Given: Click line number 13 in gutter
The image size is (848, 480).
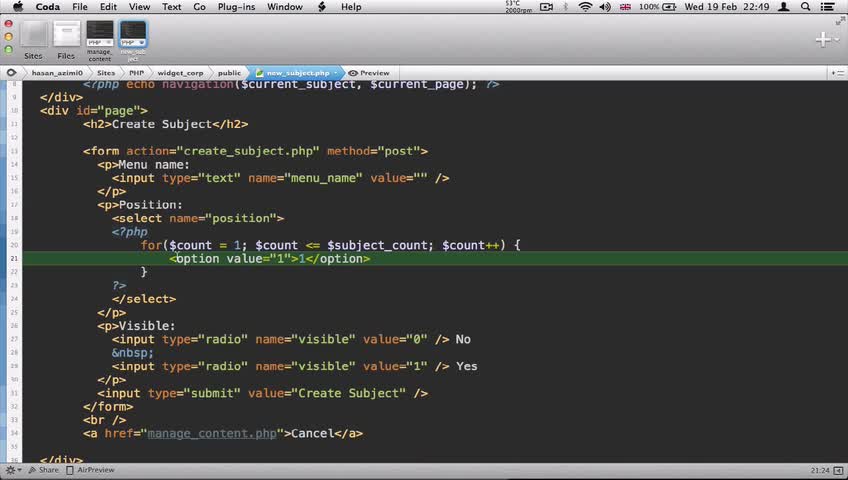Looking at the screenshot, I should pos(14,151).
